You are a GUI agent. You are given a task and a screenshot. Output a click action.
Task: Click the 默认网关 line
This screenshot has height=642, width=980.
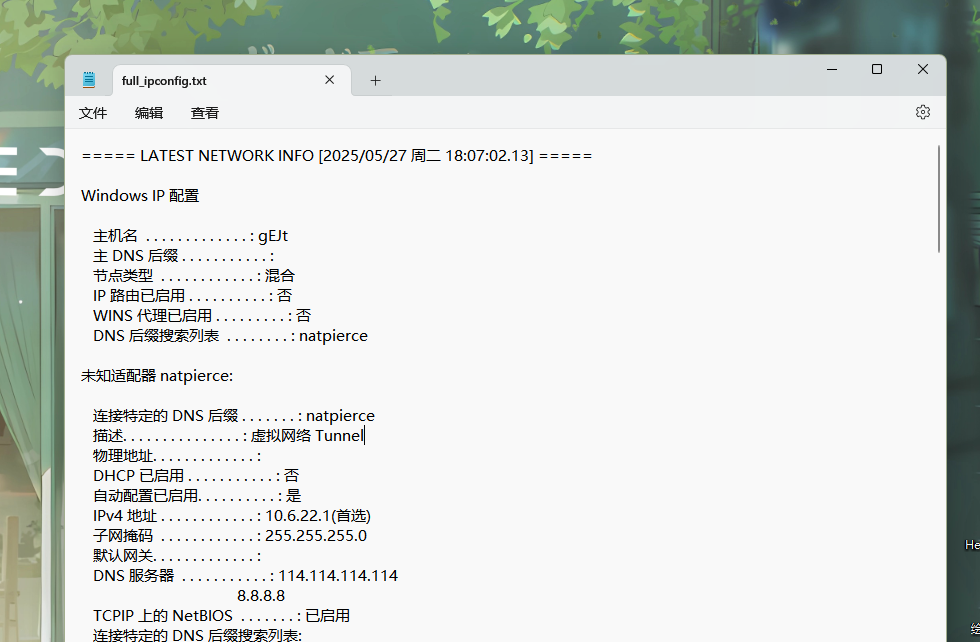point(177,556)
